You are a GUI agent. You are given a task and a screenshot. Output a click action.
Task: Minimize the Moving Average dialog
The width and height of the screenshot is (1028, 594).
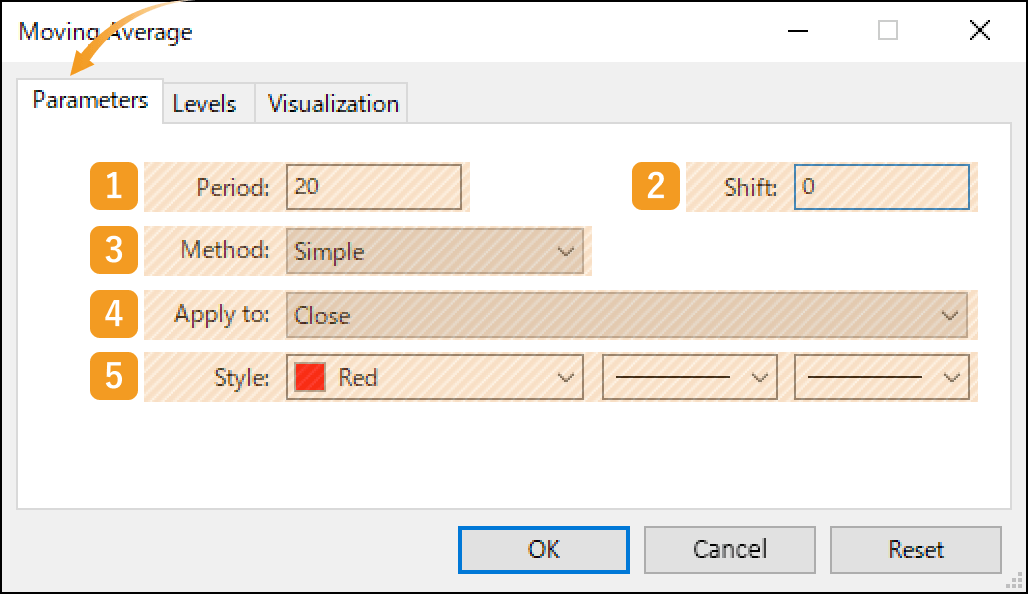(798, 30)
